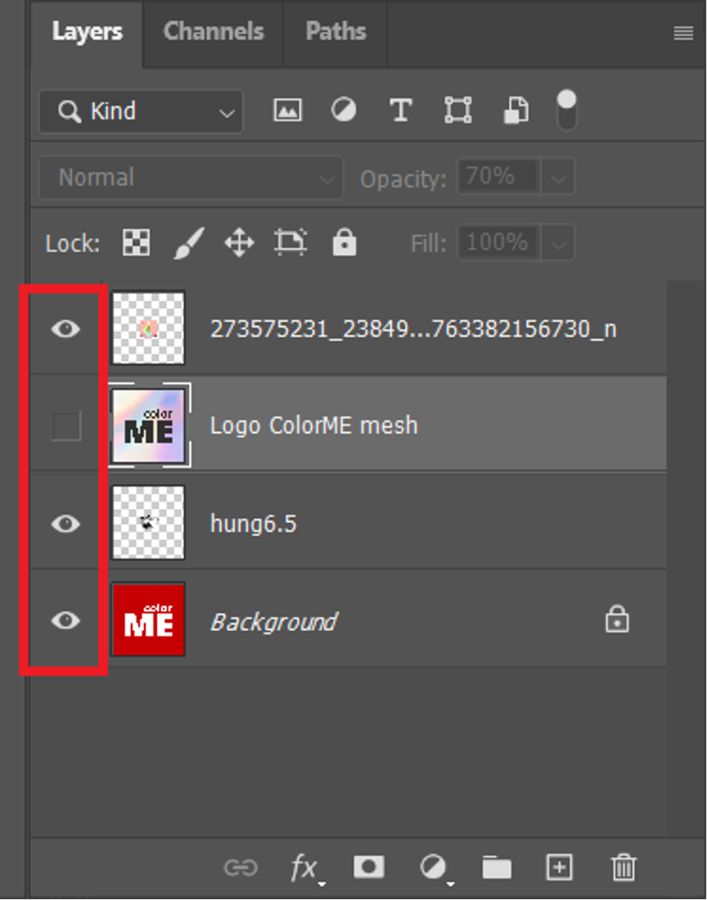Switch to the Channels tab
Image resolution: width=707 pixels, height=900 pixels.
click(x=213, y=32)
